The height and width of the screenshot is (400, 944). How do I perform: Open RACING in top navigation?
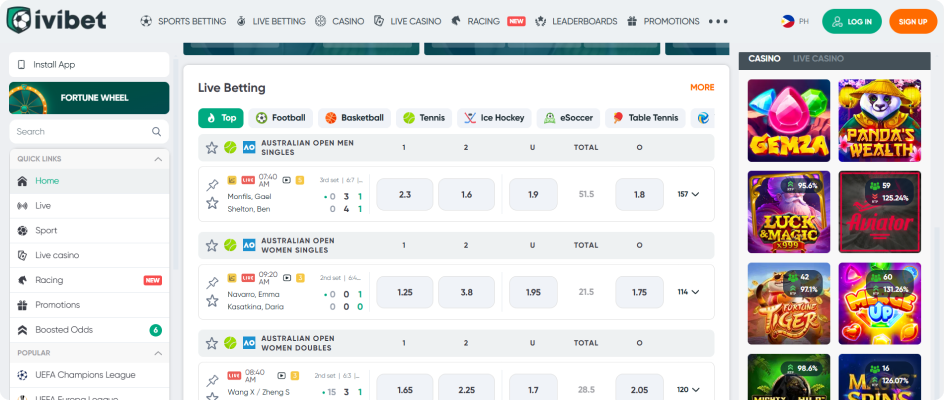[488, 21]
